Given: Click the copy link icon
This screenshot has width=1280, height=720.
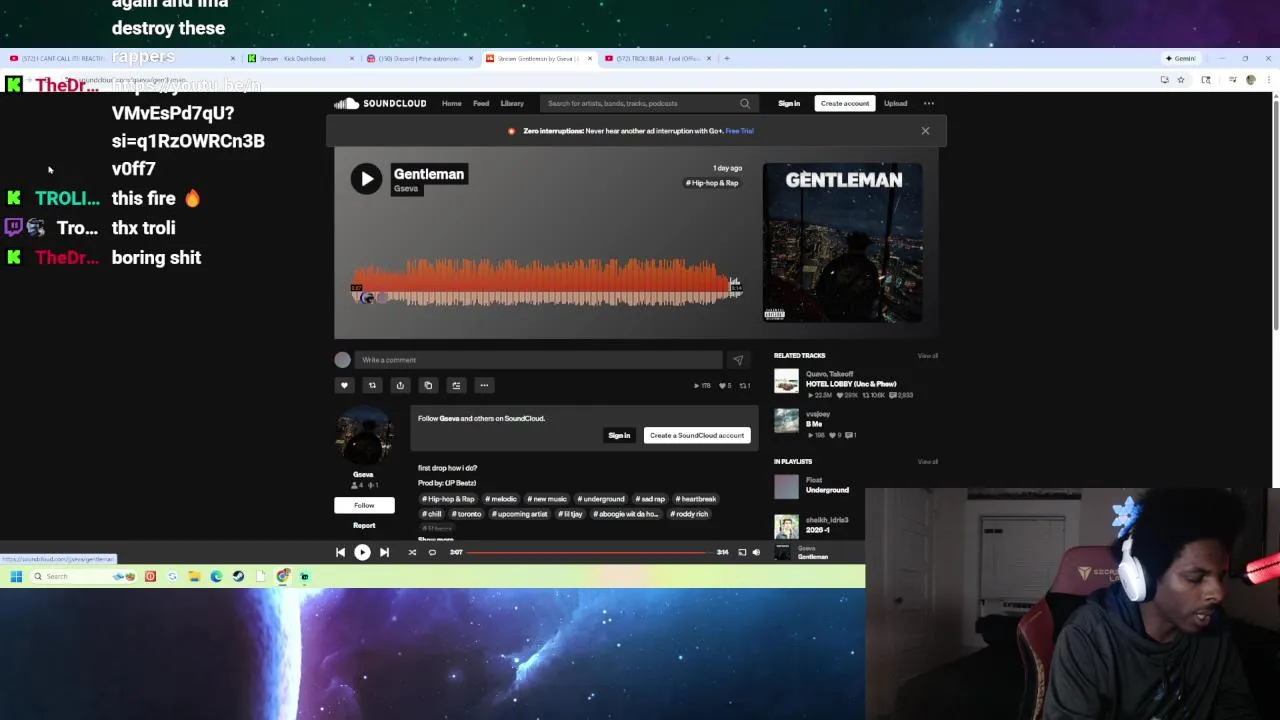Looking at the screenshot, I should click(x=428, y=385).
